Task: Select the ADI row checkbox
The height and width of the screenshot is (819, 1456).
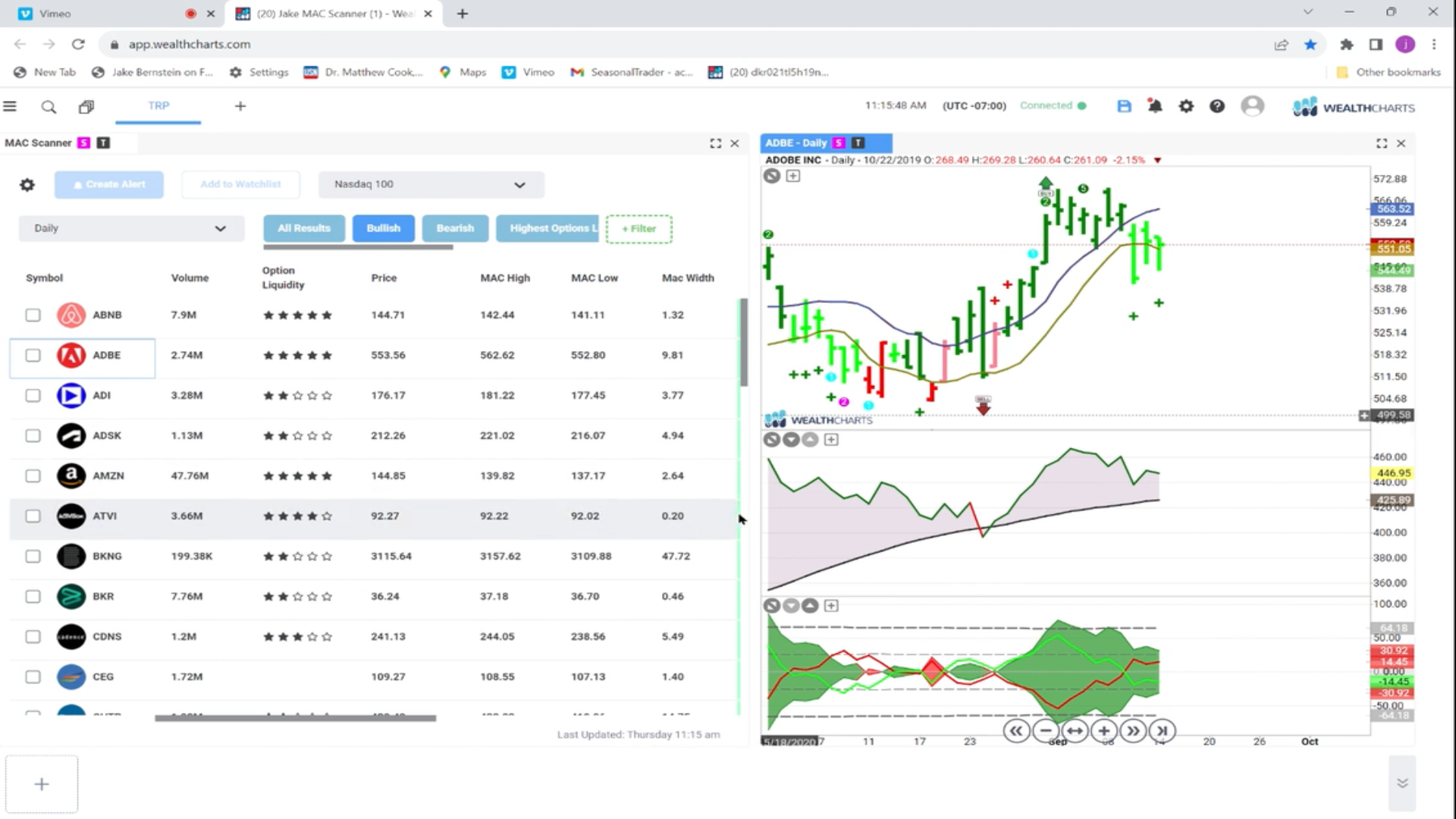Action: coord(33,395)
